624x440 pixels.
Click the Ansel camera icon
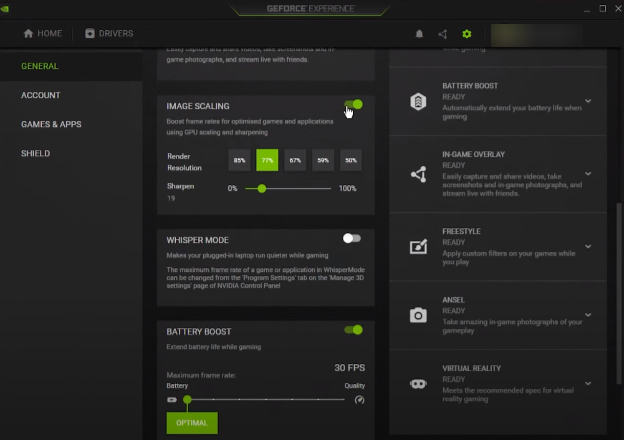pyautogui.click(x=418, y=315)
